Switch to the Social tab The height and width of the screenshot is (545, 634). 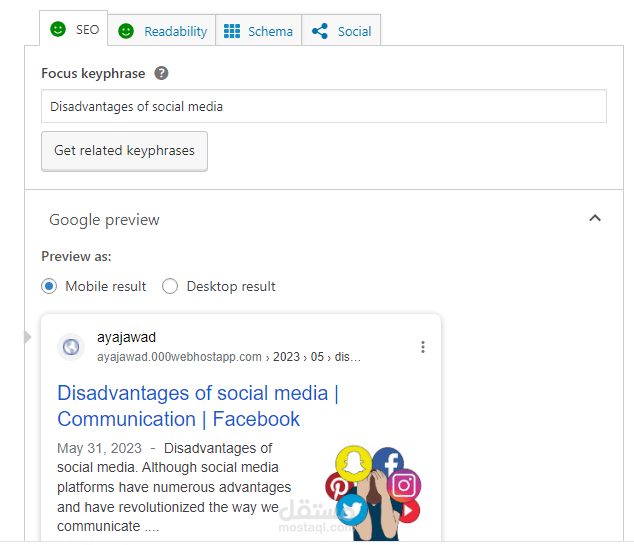354,31
